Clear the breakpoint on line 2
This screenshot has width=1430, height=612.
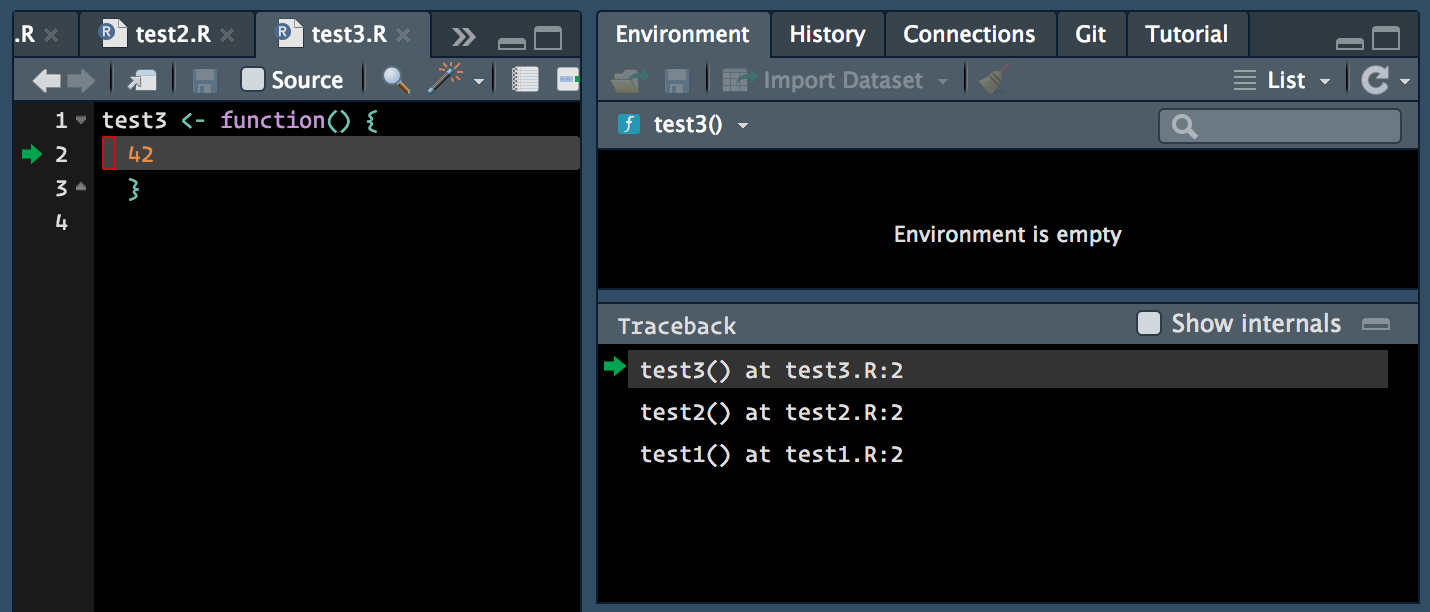(107, 152)
